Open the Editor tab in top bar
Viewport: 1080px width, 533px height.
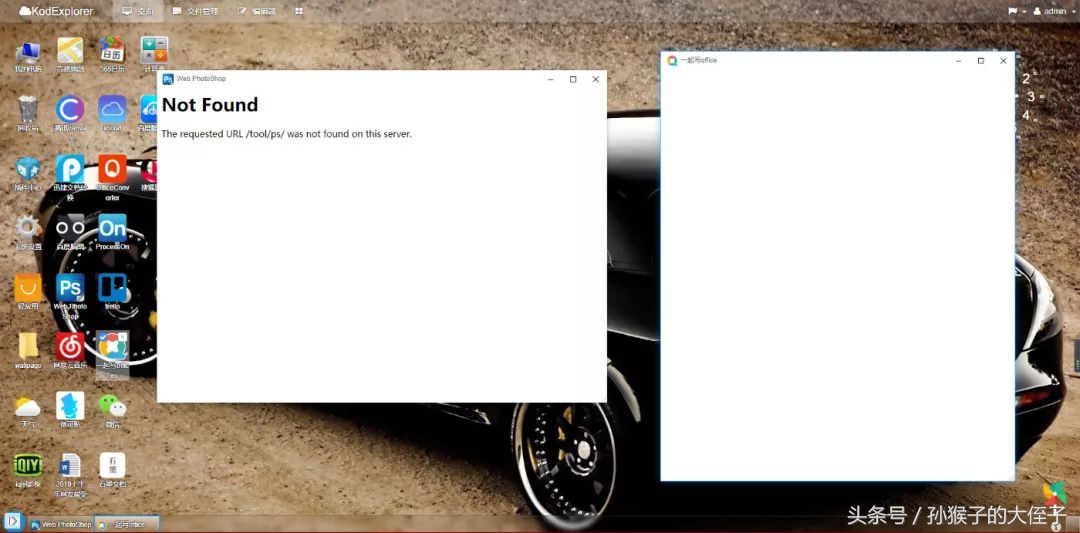pos(257,11)
